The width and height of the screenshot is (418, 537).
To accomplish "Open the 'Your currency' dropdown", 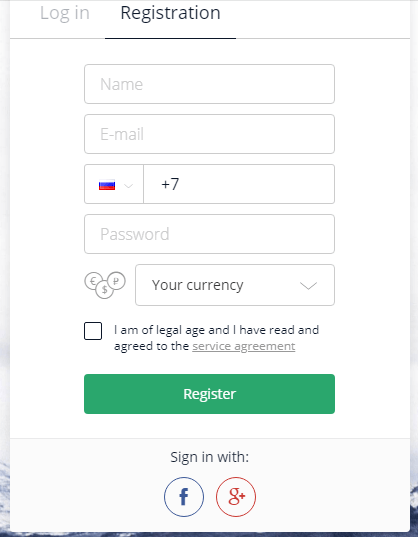I will coord(235,285).
